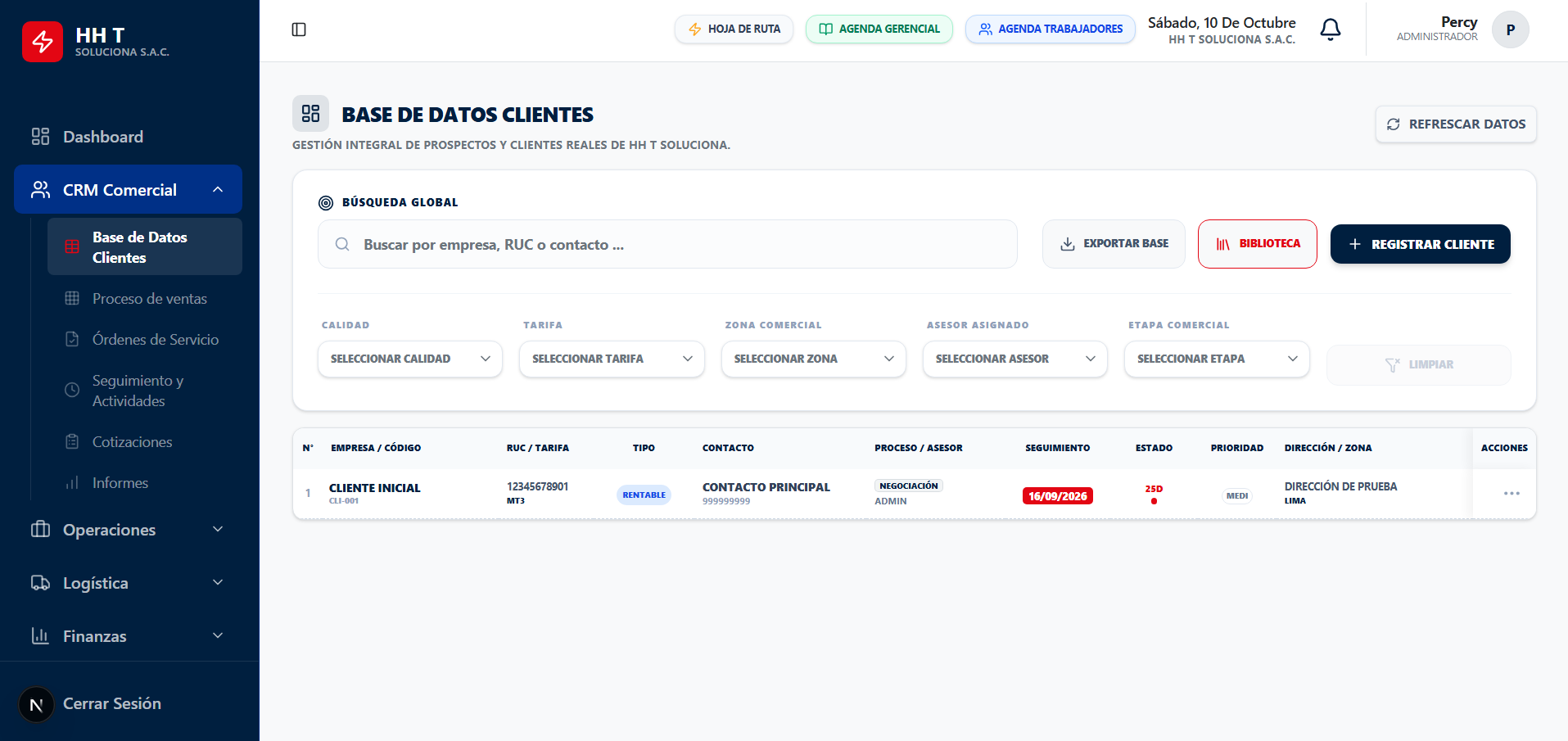Image resolution: width=1568 pixels, height=741 pixels.
Task: Expand the Logística section
Action: (x=129, y=583)
